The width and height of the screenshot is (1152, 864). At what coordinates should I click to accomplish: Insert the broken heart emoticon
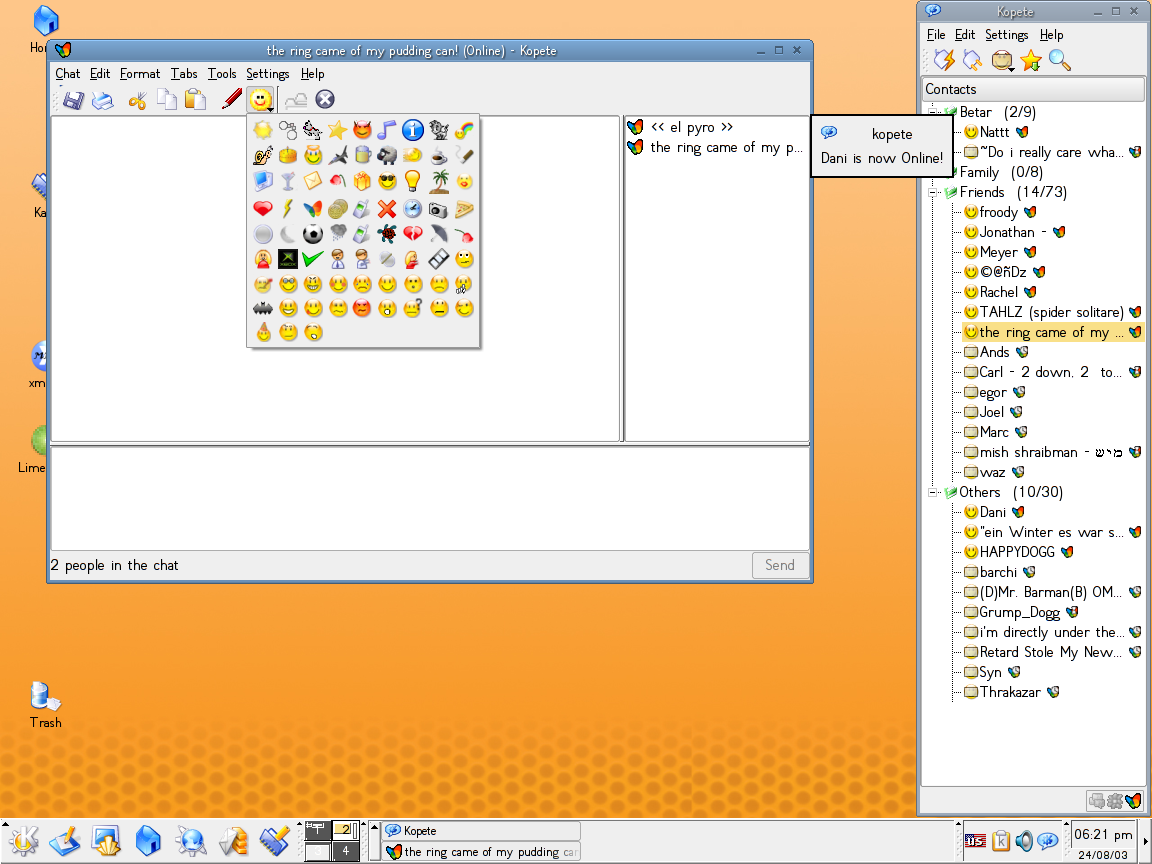(413, 234)
